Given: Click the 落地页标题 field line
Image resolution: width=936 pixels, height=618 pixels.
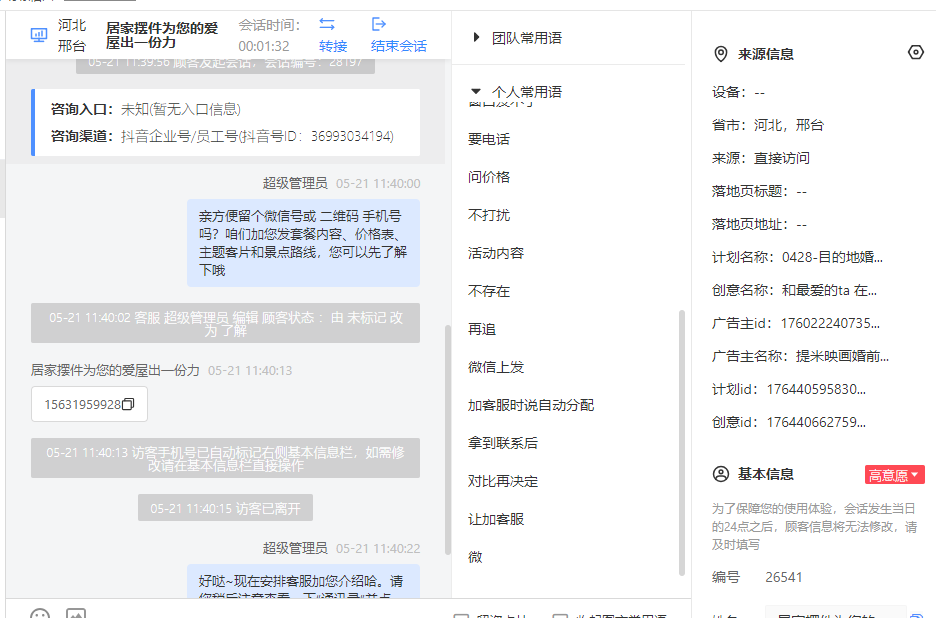Looking at the screenshot, I should [x=759, y=191].
